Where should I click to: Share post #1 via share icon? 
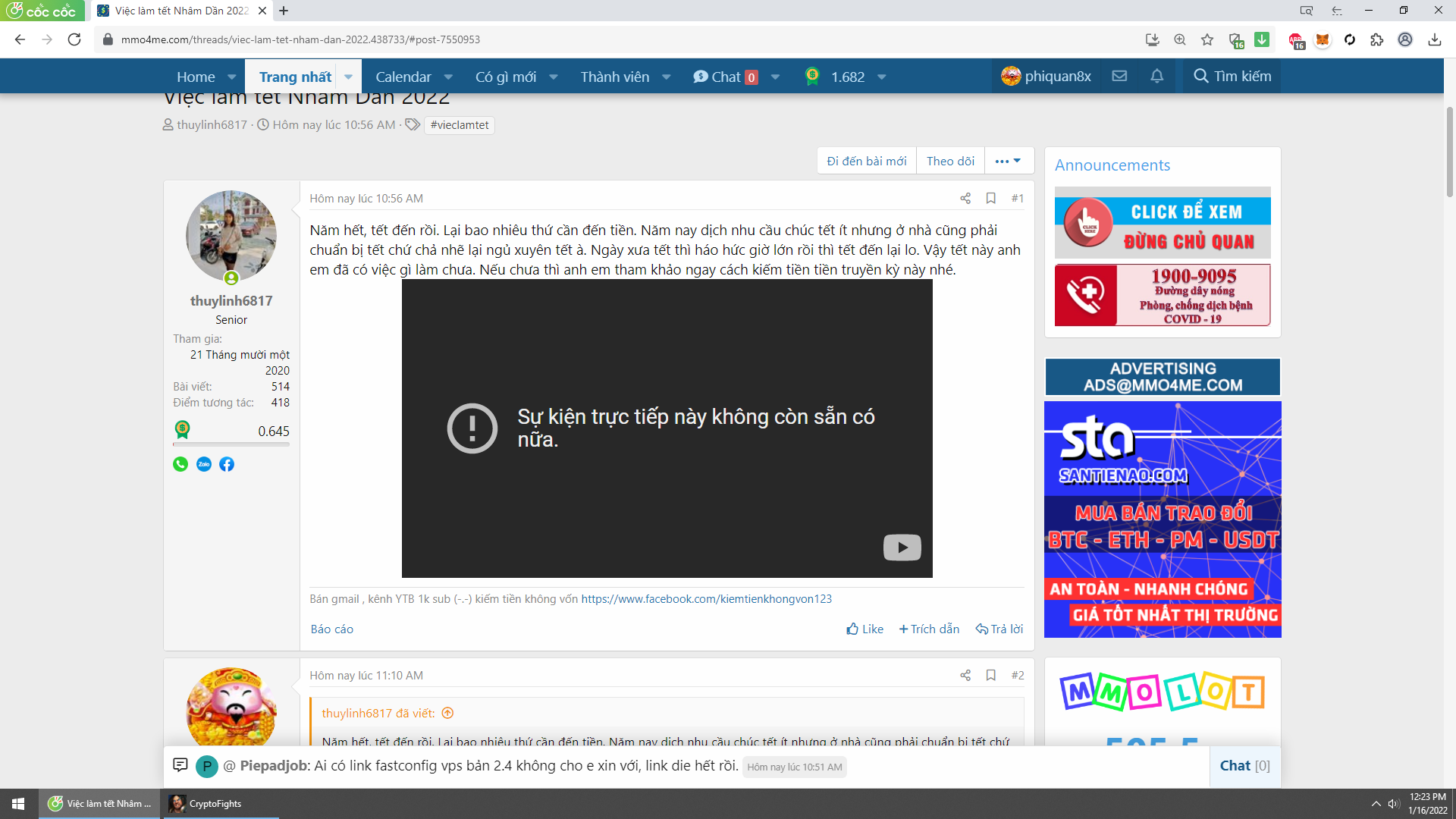pyautogui.click(x=965, y=199)
